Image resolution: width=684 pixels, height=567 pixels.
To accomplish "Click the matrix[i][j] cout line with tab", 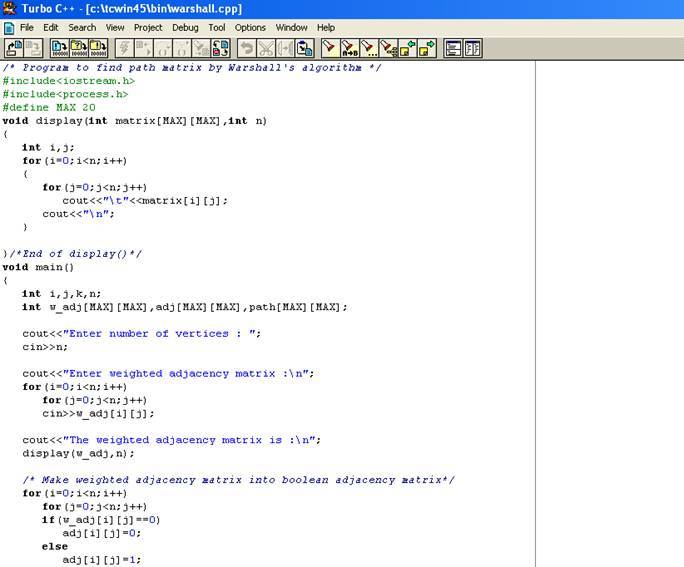I will pos(145,201).
